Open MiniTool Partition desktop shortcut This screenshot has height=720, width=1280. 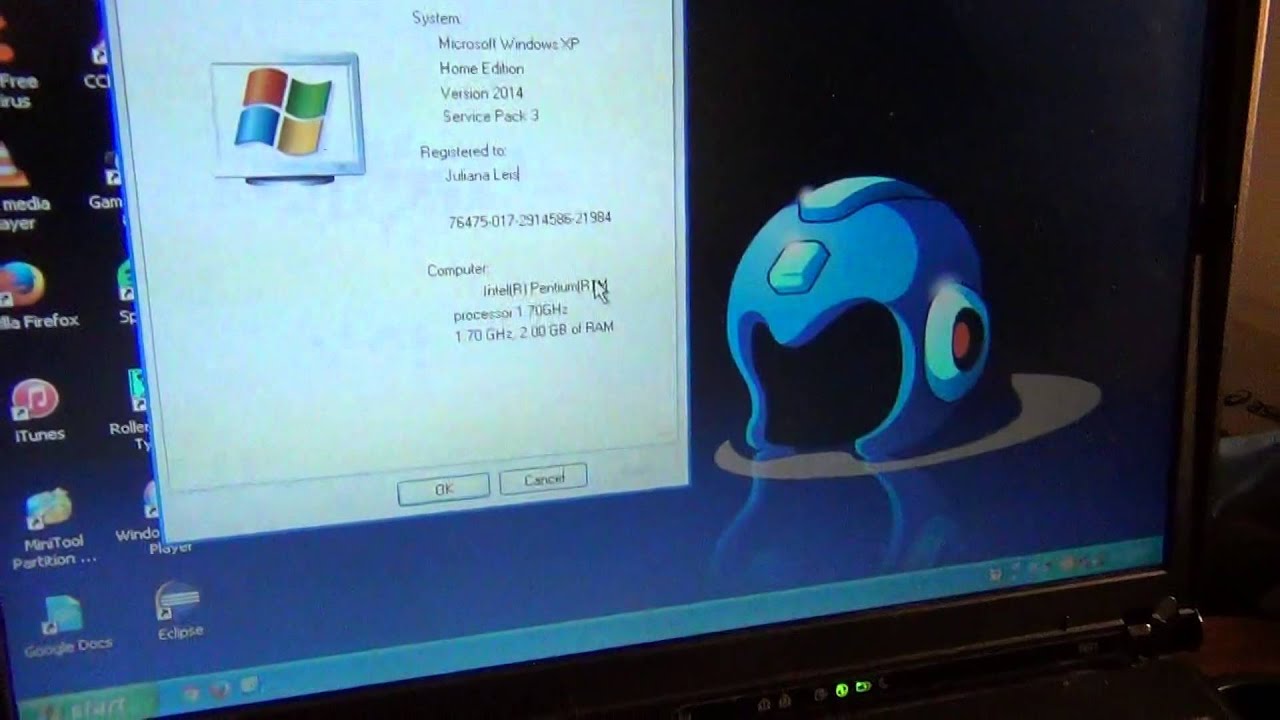(x=50, y=528)
